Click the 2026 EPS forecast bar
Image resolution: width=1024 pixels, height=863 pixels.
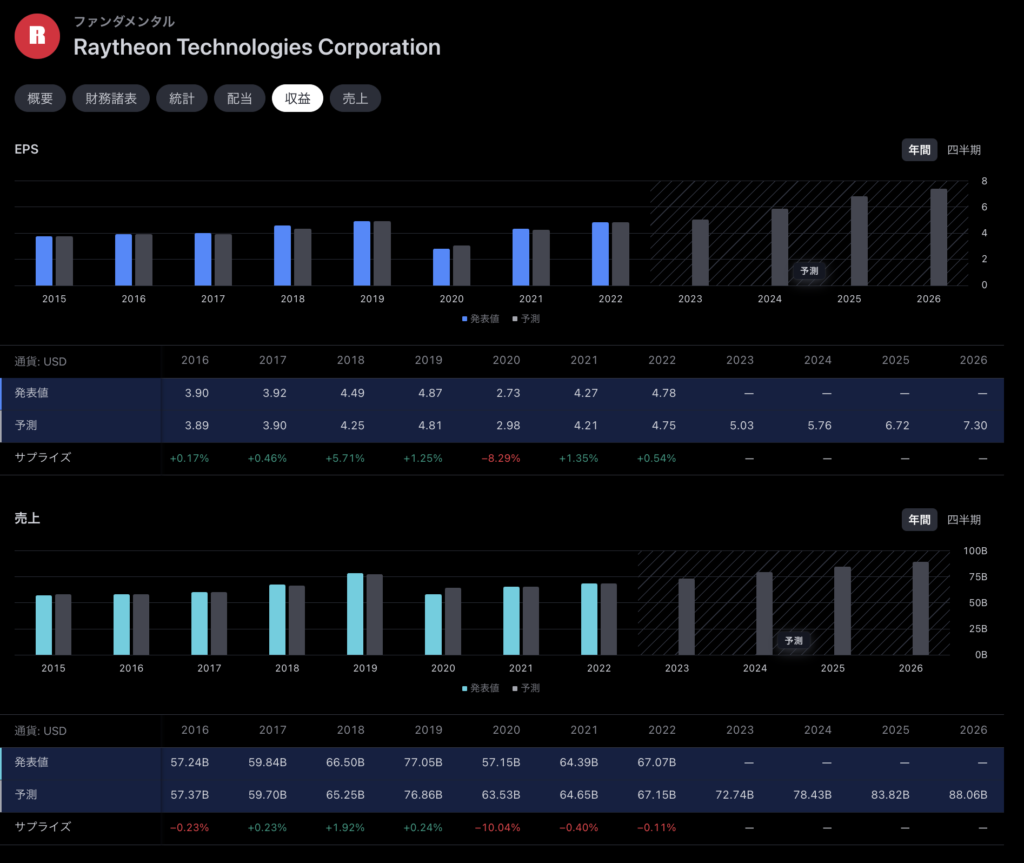[x=938, y=237]
